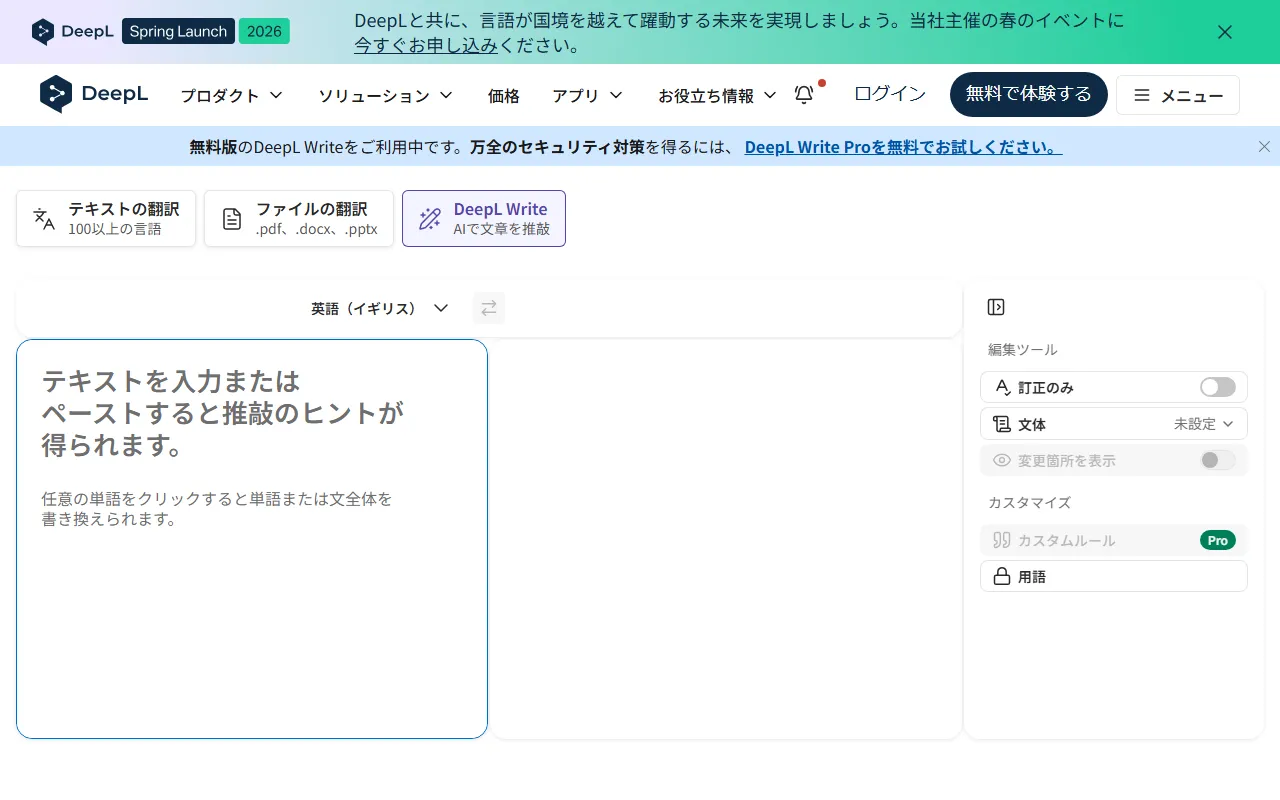Viewport: 1280px width, 800px height.
Task: Select the DeepL Write magic wand icon
Action: pos(429,218)
